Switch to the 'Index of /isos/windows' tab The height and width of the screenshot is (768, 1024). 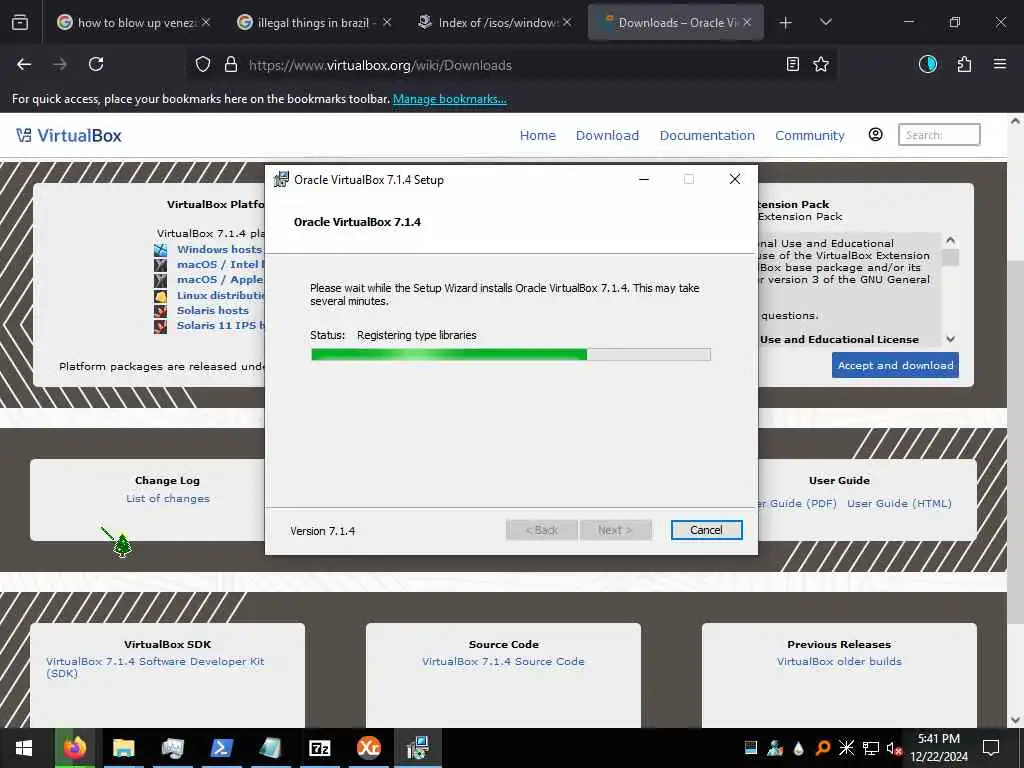pyautogui.click(x=496, y=23)
